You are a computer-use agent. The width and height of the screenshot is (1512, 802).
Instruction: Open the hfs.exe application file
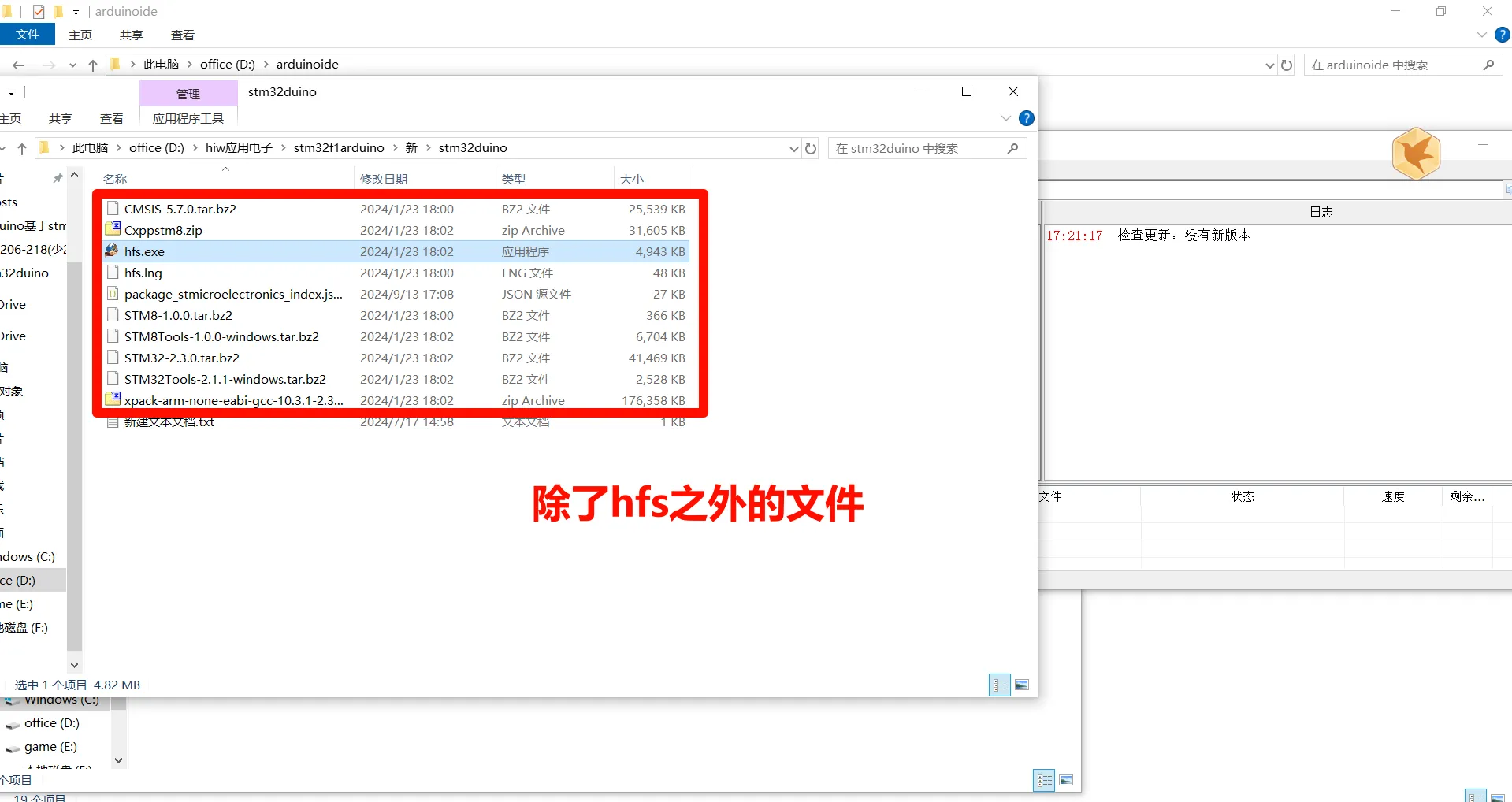coord(144,251)
